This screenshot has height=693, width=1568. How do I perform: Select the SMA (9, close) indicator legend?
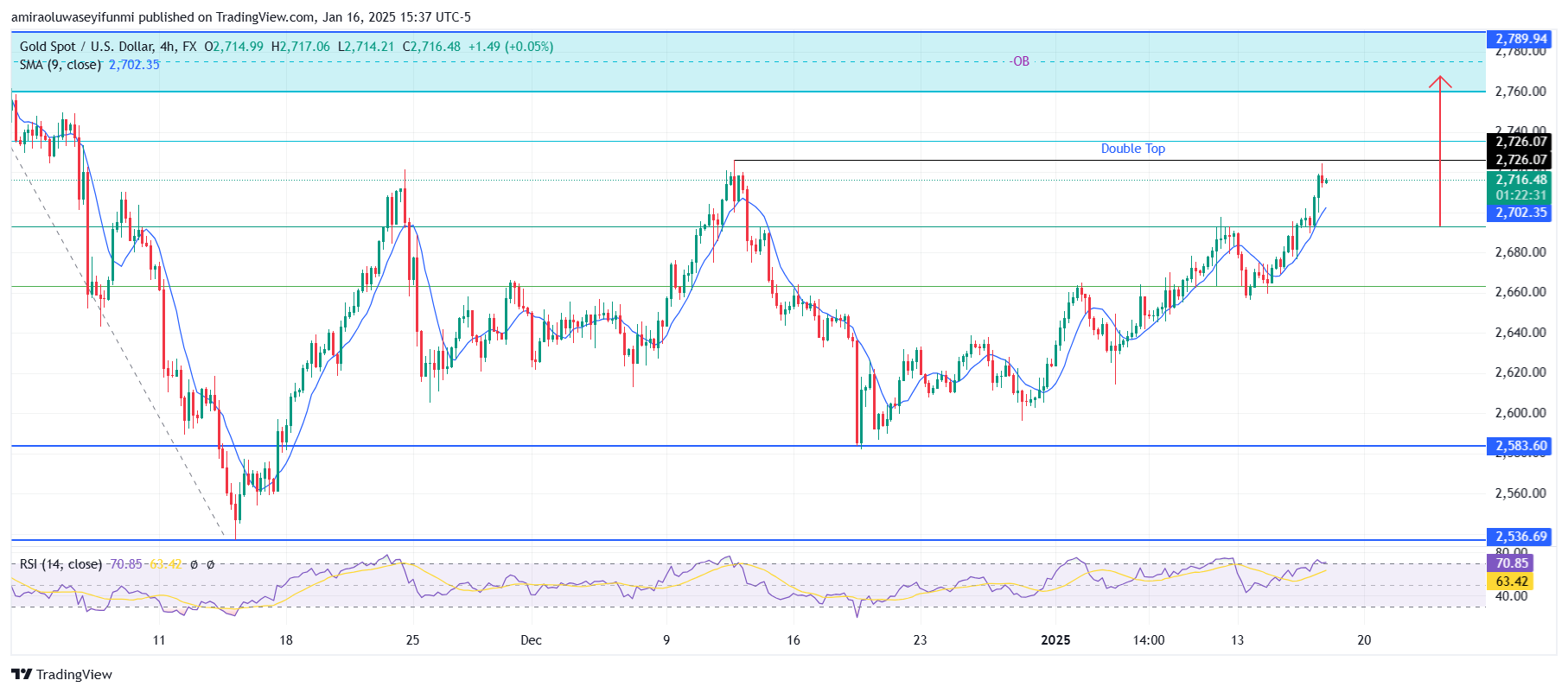(61, 65)
